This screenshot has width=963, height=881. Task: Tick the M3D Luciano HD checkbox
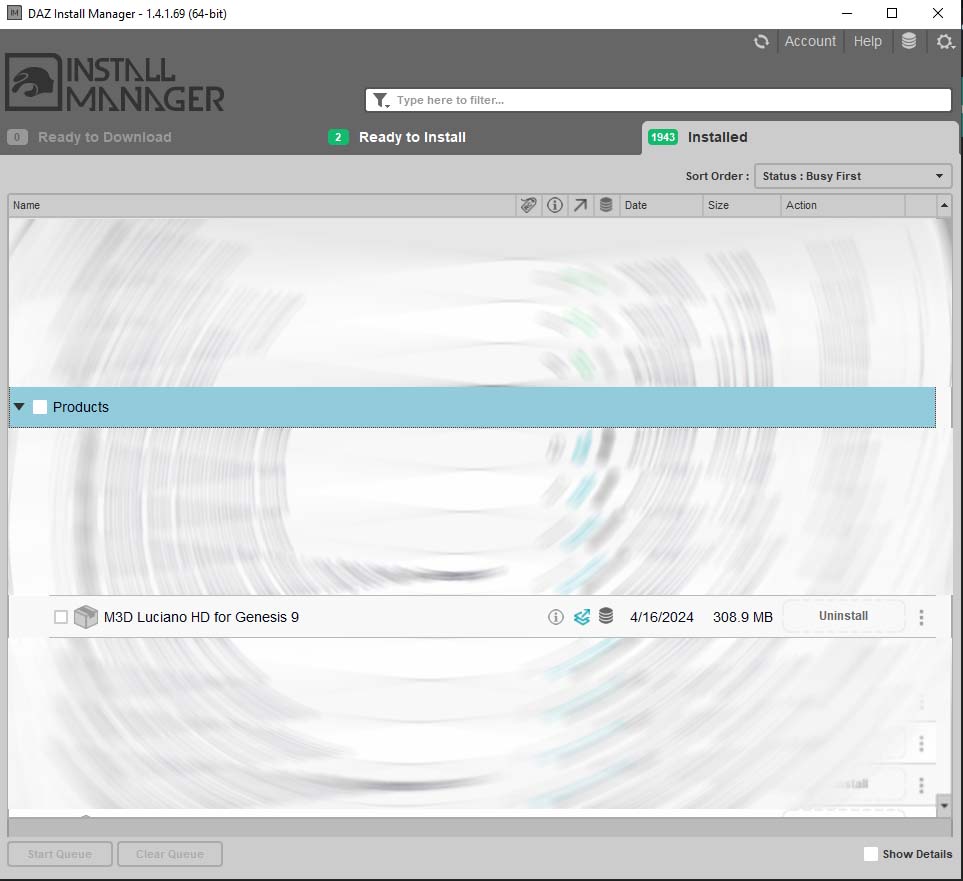[61, 617]
